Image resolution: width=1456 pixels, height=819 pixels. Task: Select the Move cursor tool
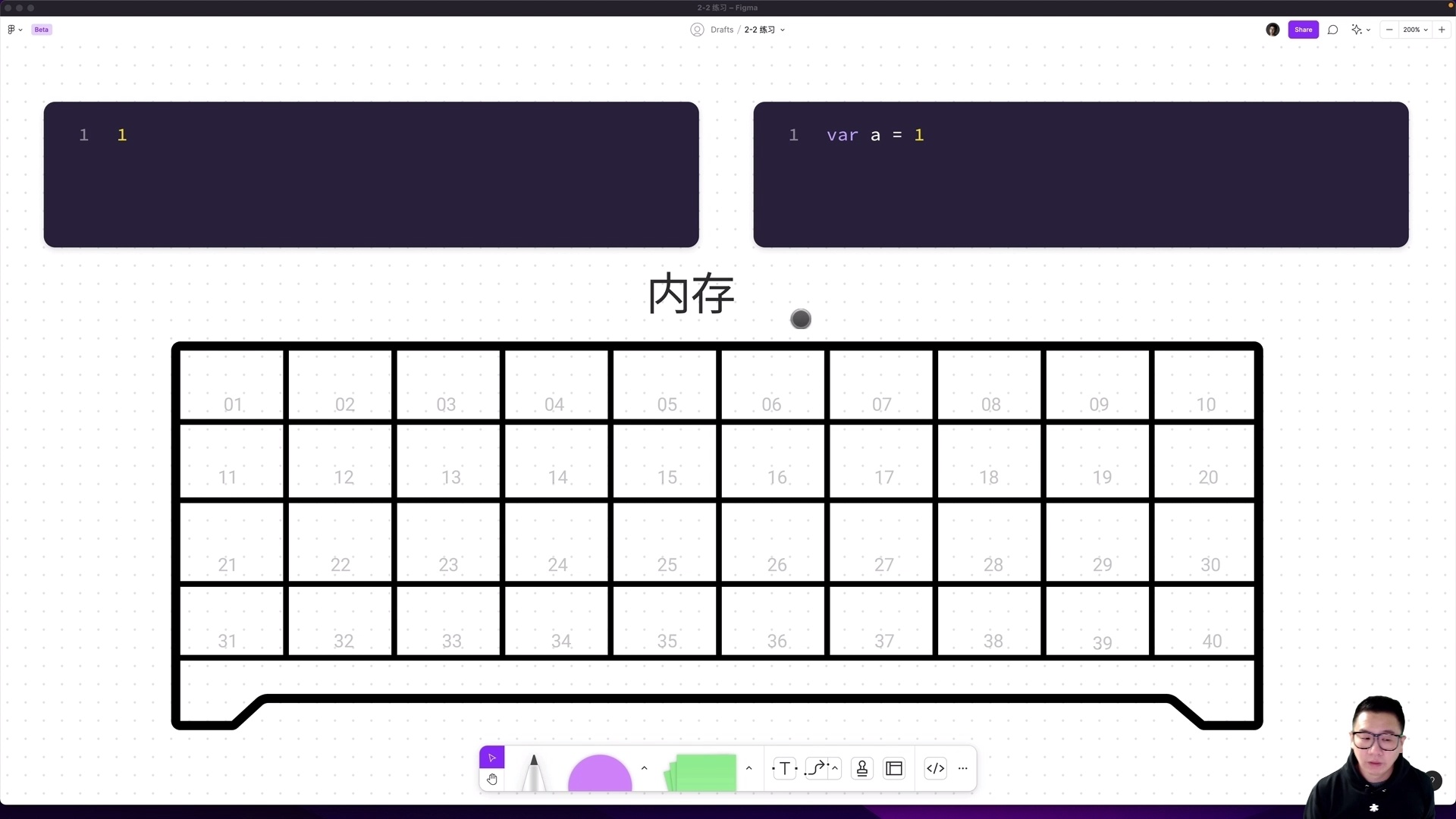tap(491, 758)
